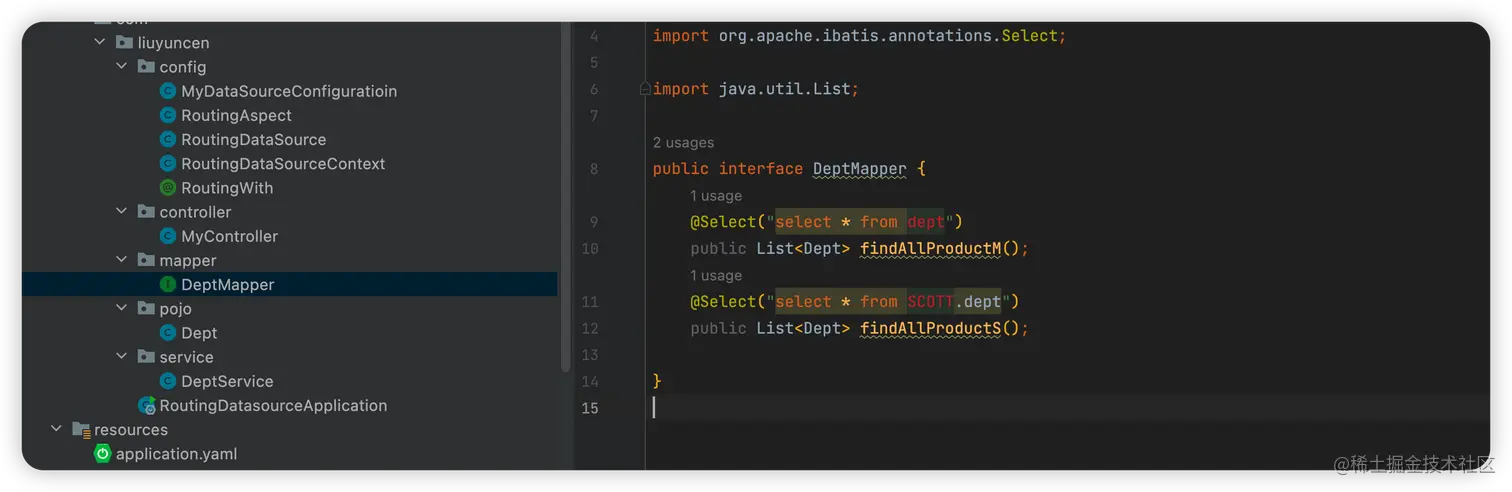The image size is (1512, 492).
Task: Open RoutingDataSourceContext in the tree
Action: tap(283, 163)
